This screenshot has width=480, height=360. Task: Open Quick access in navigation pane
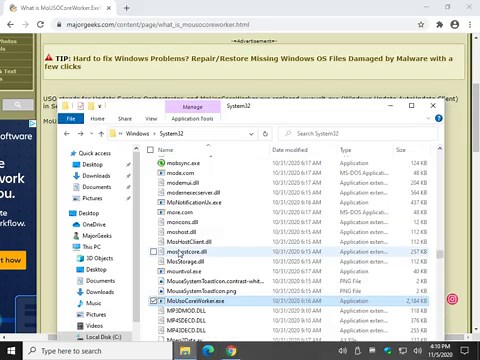pos(95,153)
